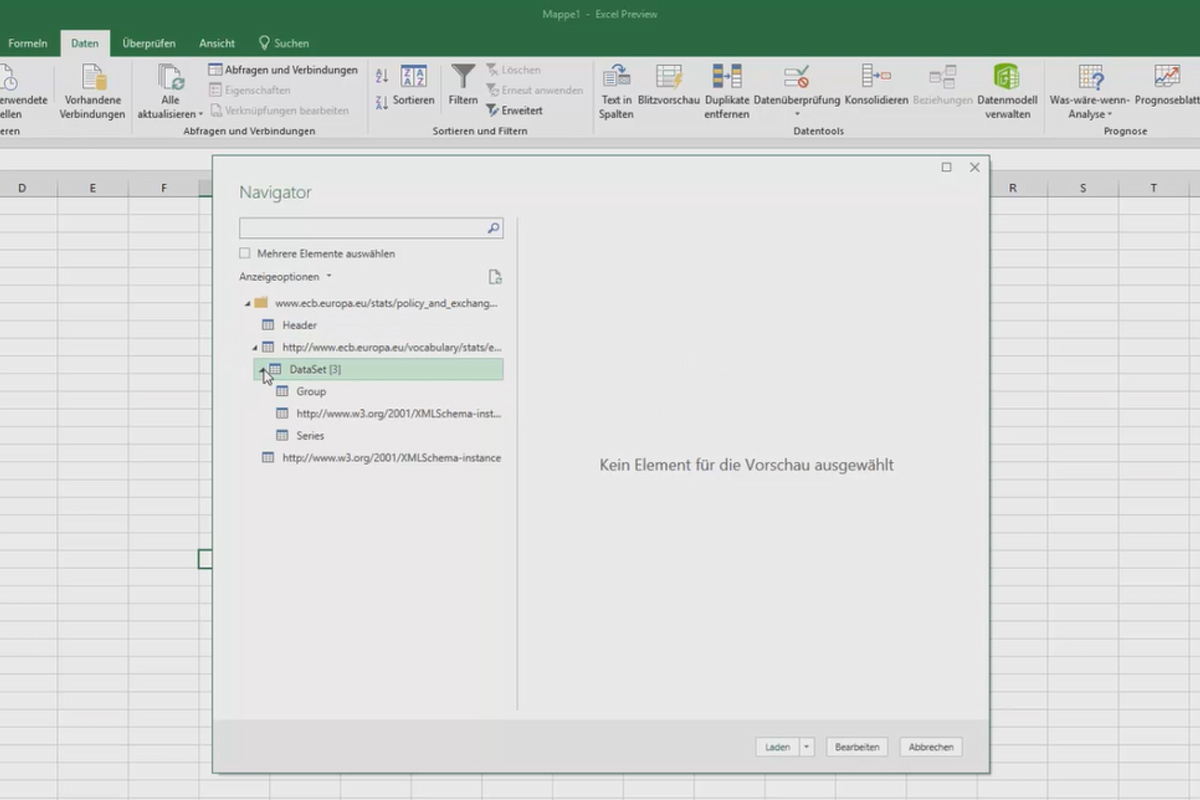1200x800 pixels.
Task: Switch to the Ansicht tab
Action: click(217, 43)
